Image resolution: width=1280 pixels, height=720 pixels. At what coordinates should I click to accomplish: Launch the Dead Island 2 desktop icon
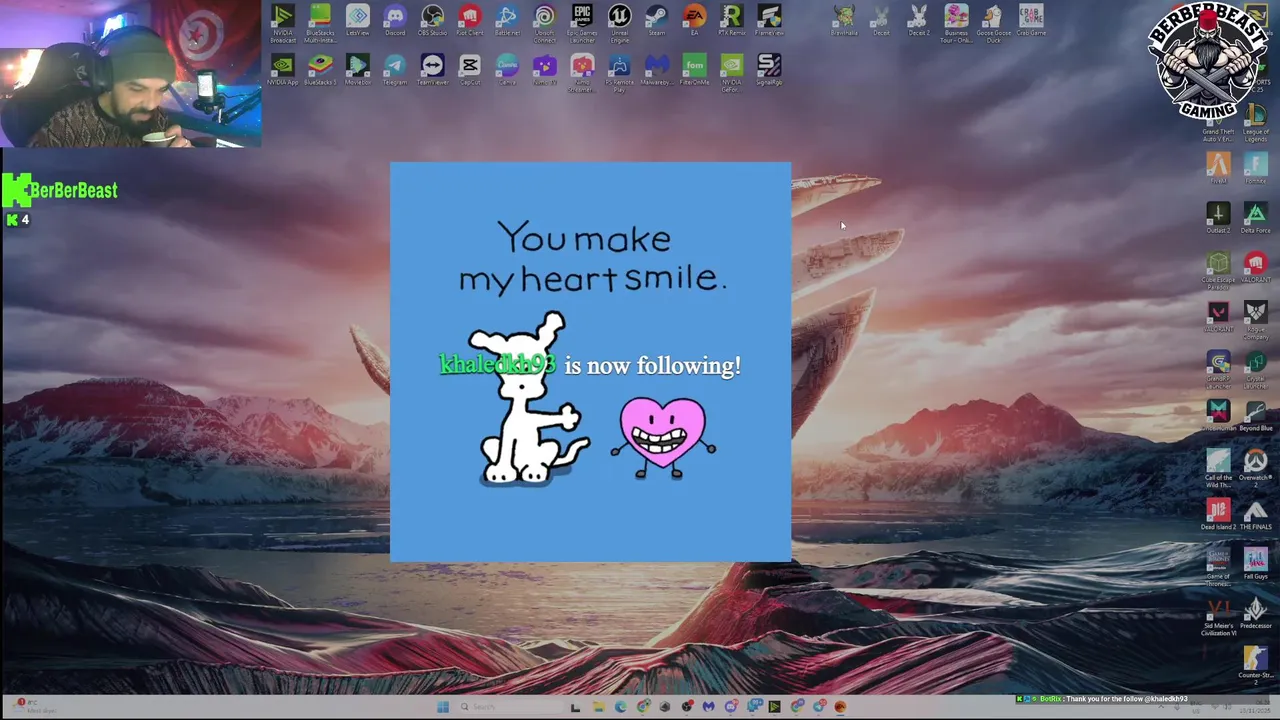tap(1218, 514)
